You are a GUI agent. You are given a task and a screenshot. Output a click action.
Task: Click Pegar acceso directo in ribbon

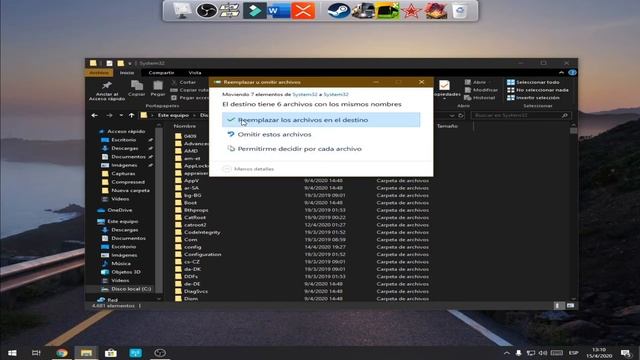[190, 98]
